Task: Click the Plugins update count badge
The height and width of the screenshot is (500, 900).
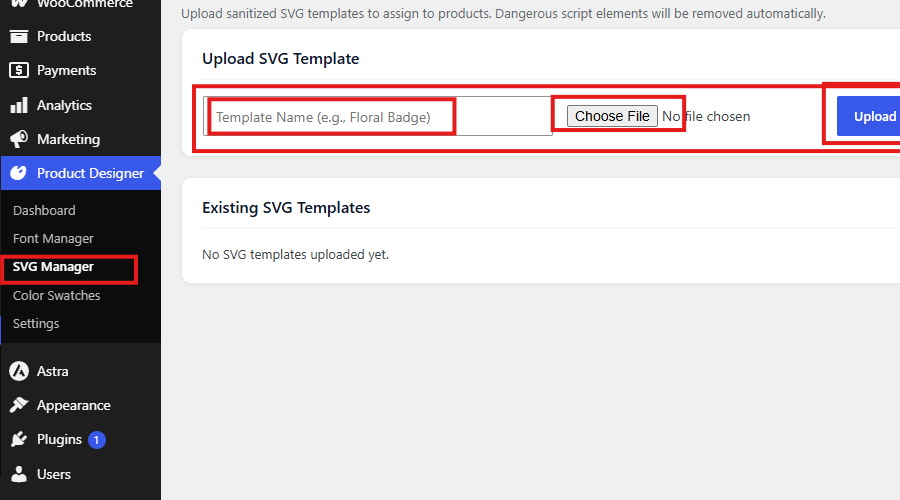Action: point(96,440)
